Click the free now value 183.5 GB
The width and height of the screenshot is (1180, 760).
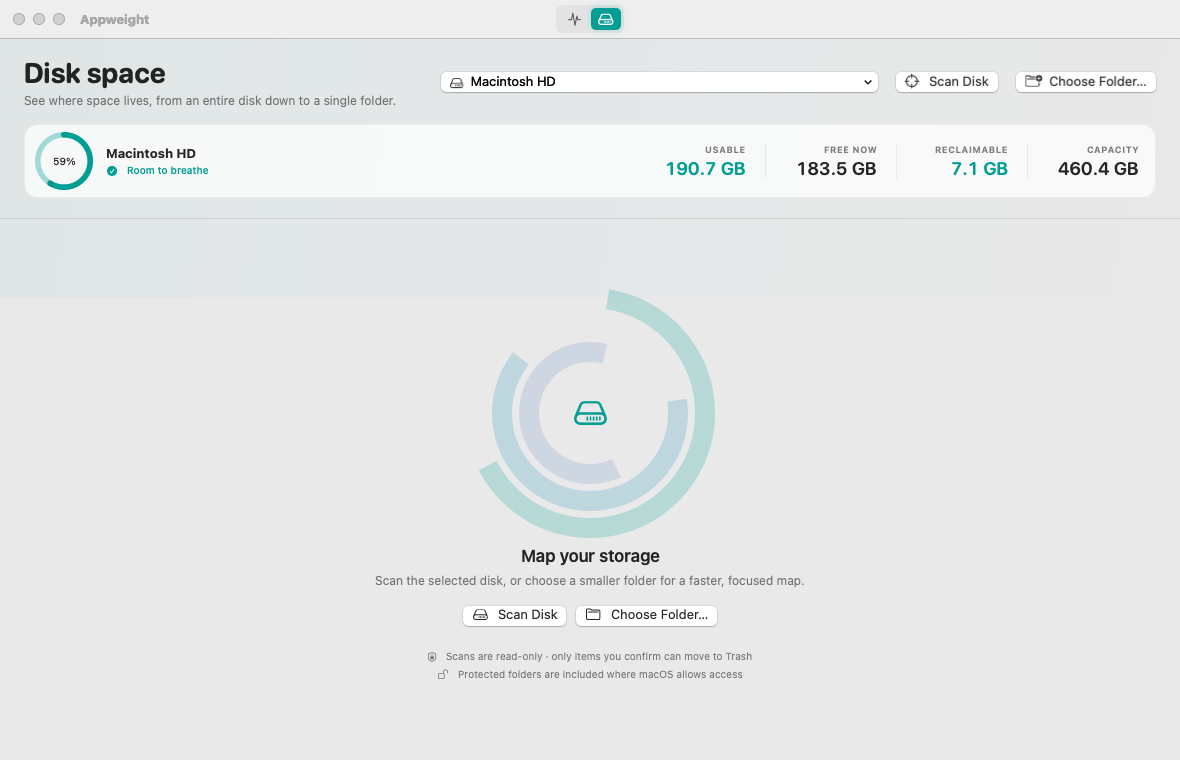click(837, 169)
